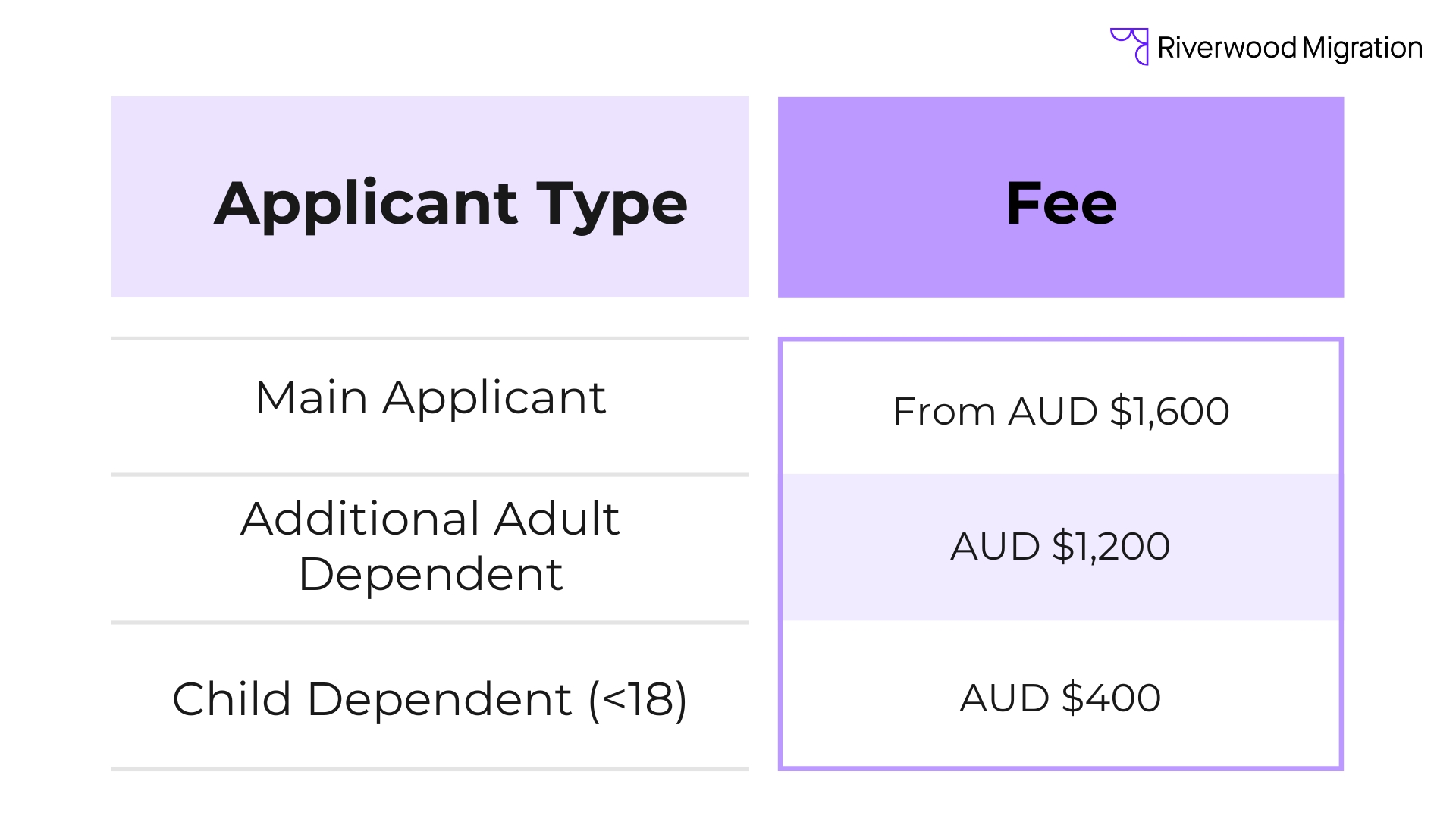Click the Additional Adult Dependent row label

tap(431, 546)
